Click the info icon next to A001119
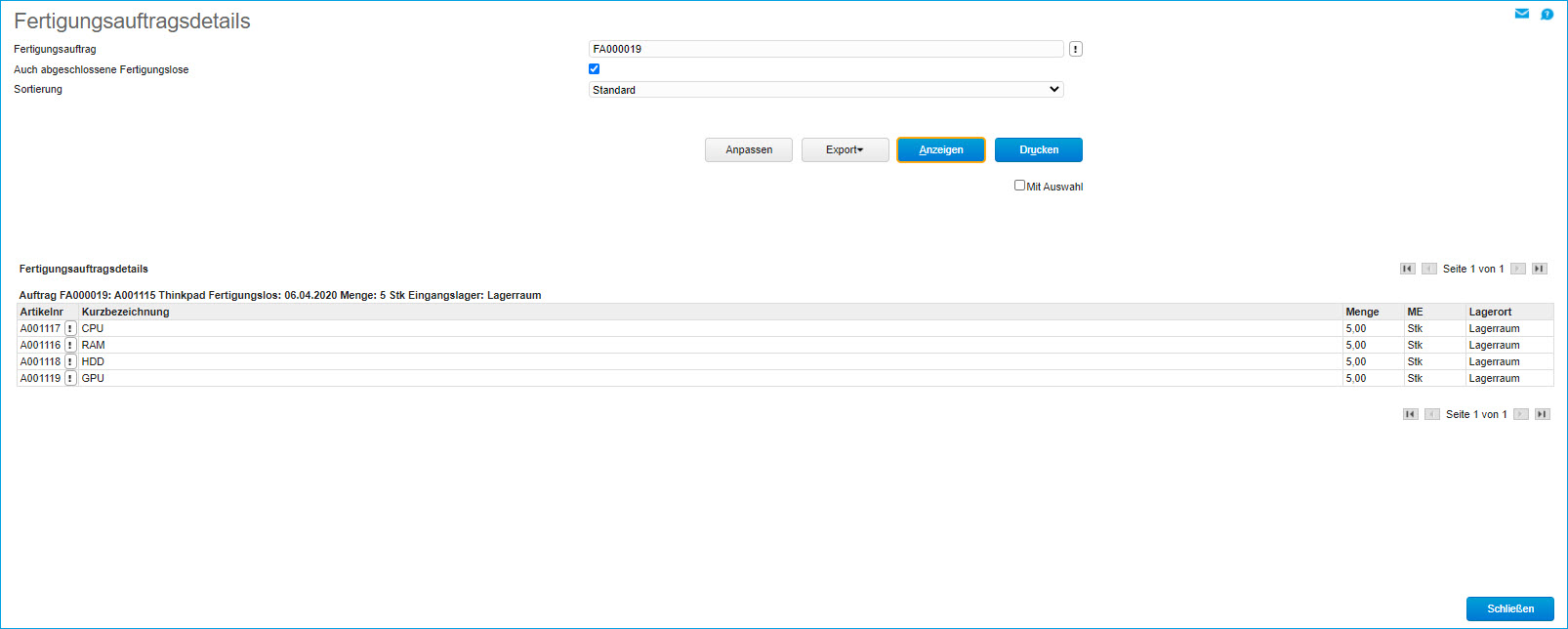The height and width of the screenshot is (629, 1568). (70, 379)
